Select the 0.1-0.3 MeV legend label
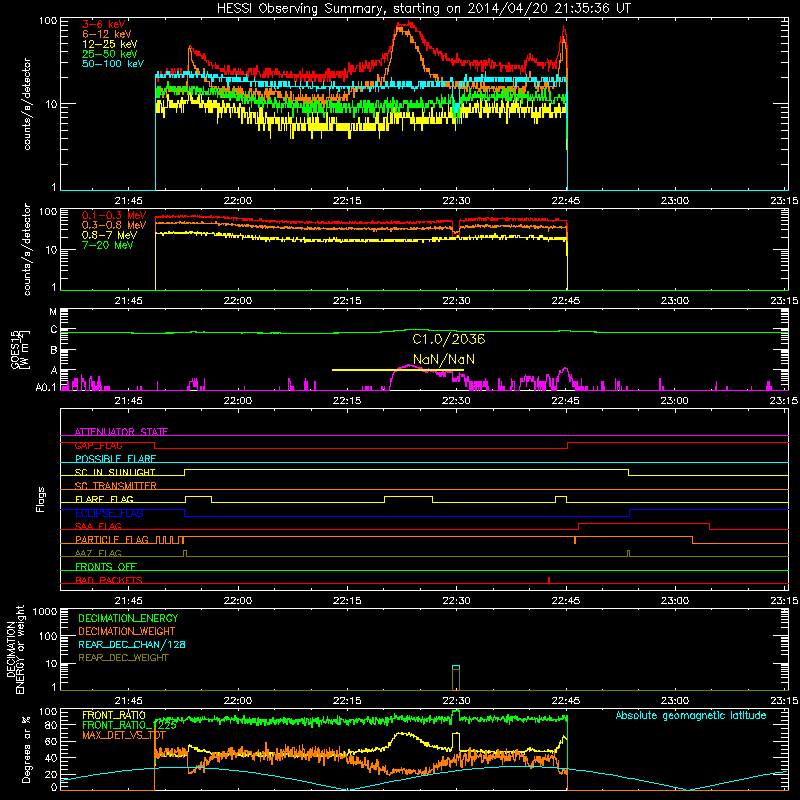The image size is (800, 800). [114, 215]
